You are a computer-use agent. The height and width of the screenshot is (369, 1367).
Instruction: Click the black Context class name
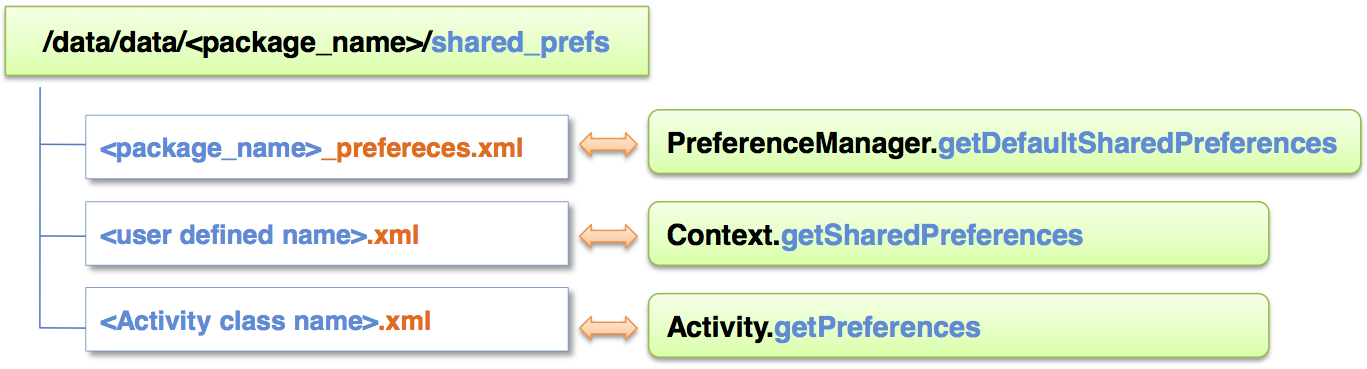(x=723, y=235)
